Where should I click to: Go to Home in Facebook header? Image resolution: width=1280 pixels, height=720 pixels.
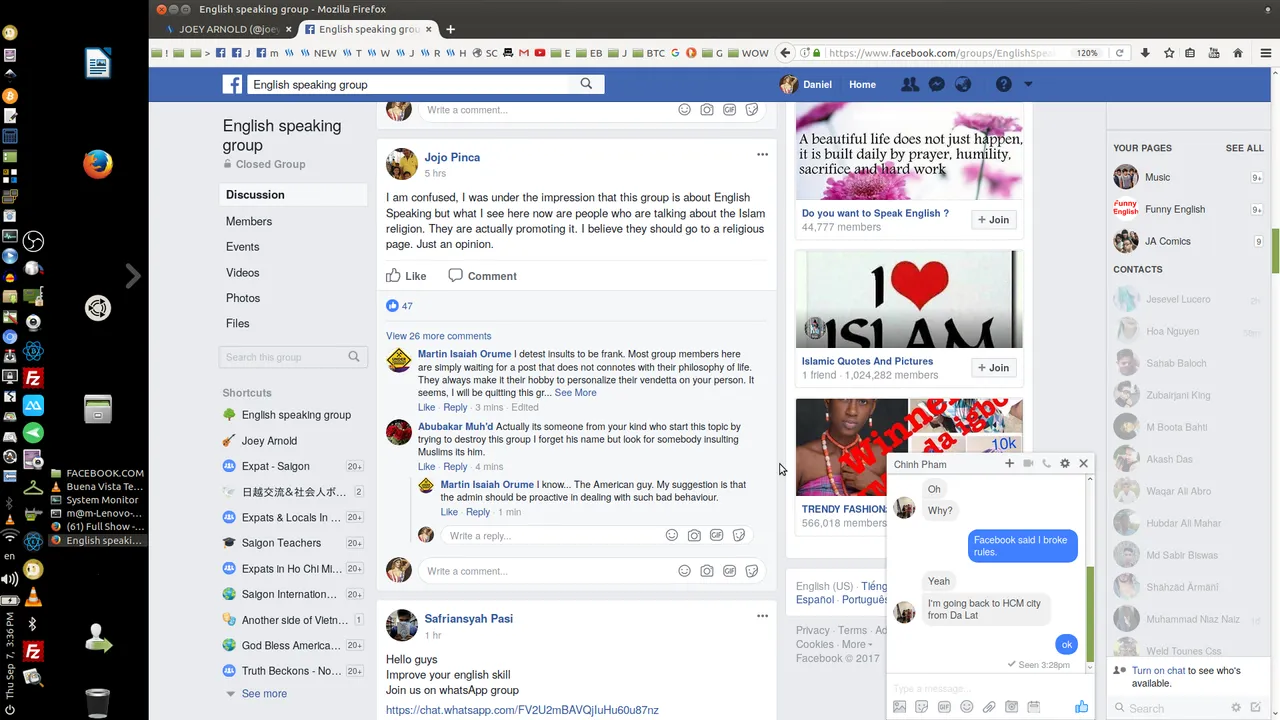pos(862,85)
